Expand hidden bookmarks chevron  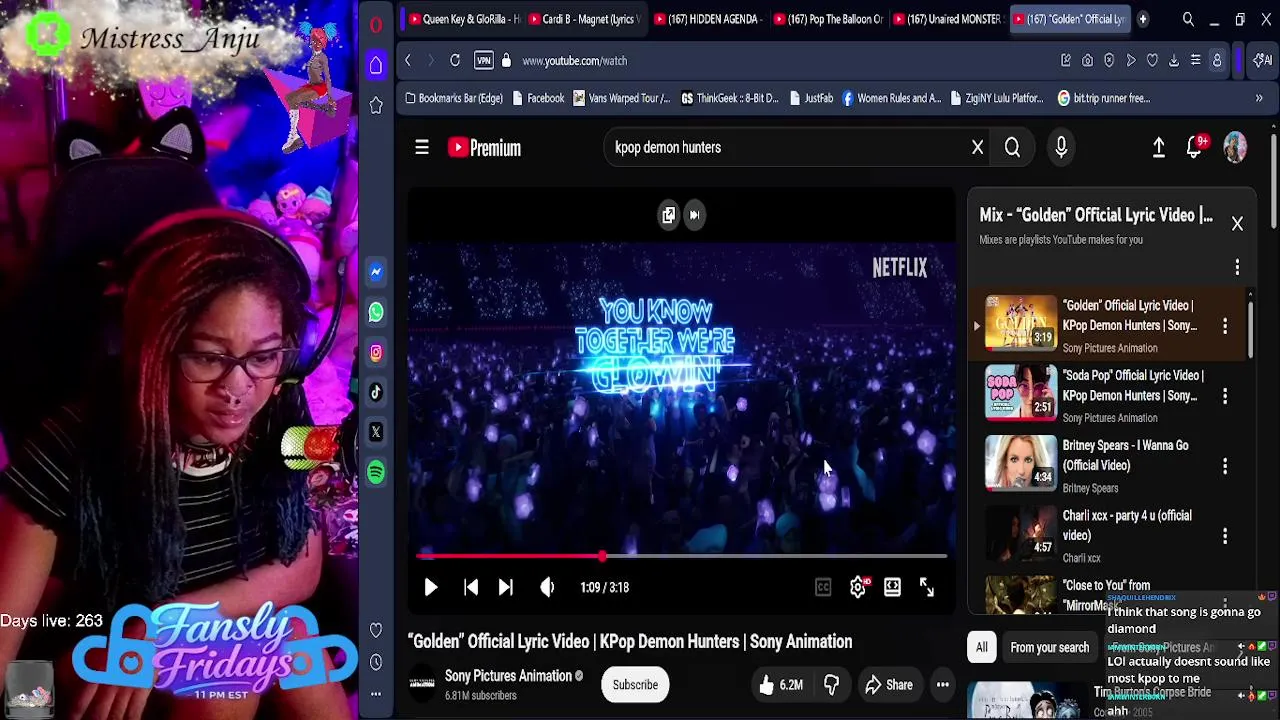pos(1259,99)
